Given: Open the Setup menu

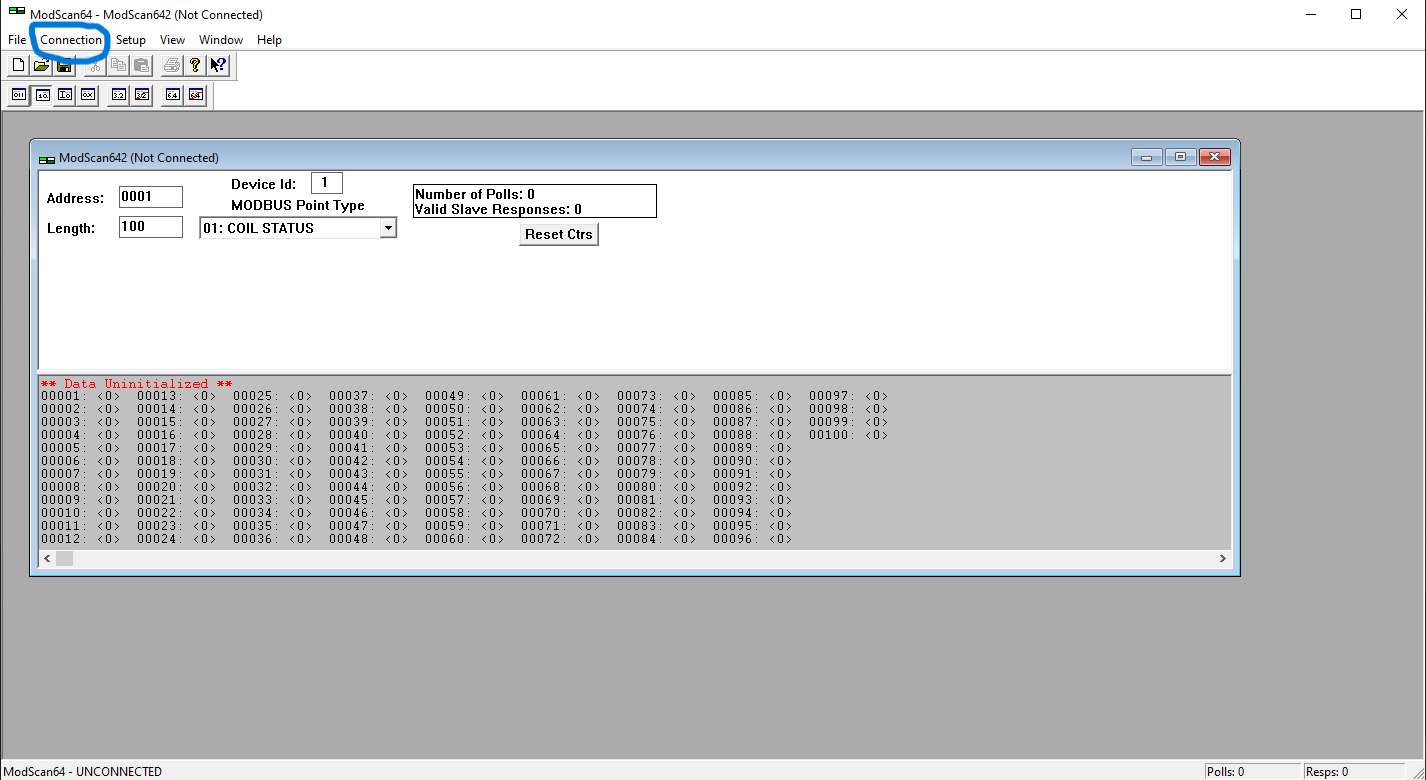Looking at the screenshot, I should point(130,40).
